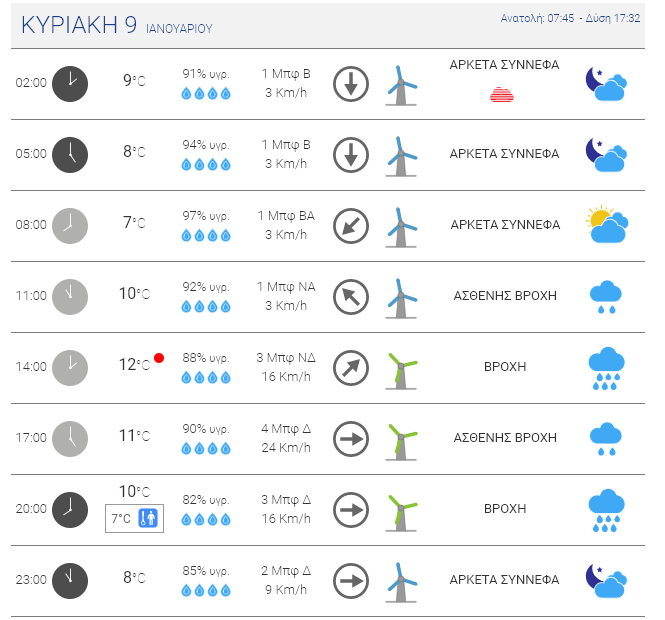Click the feels-like thermometer icon at 20:00

pyautogui.click(x=148, y=518)
